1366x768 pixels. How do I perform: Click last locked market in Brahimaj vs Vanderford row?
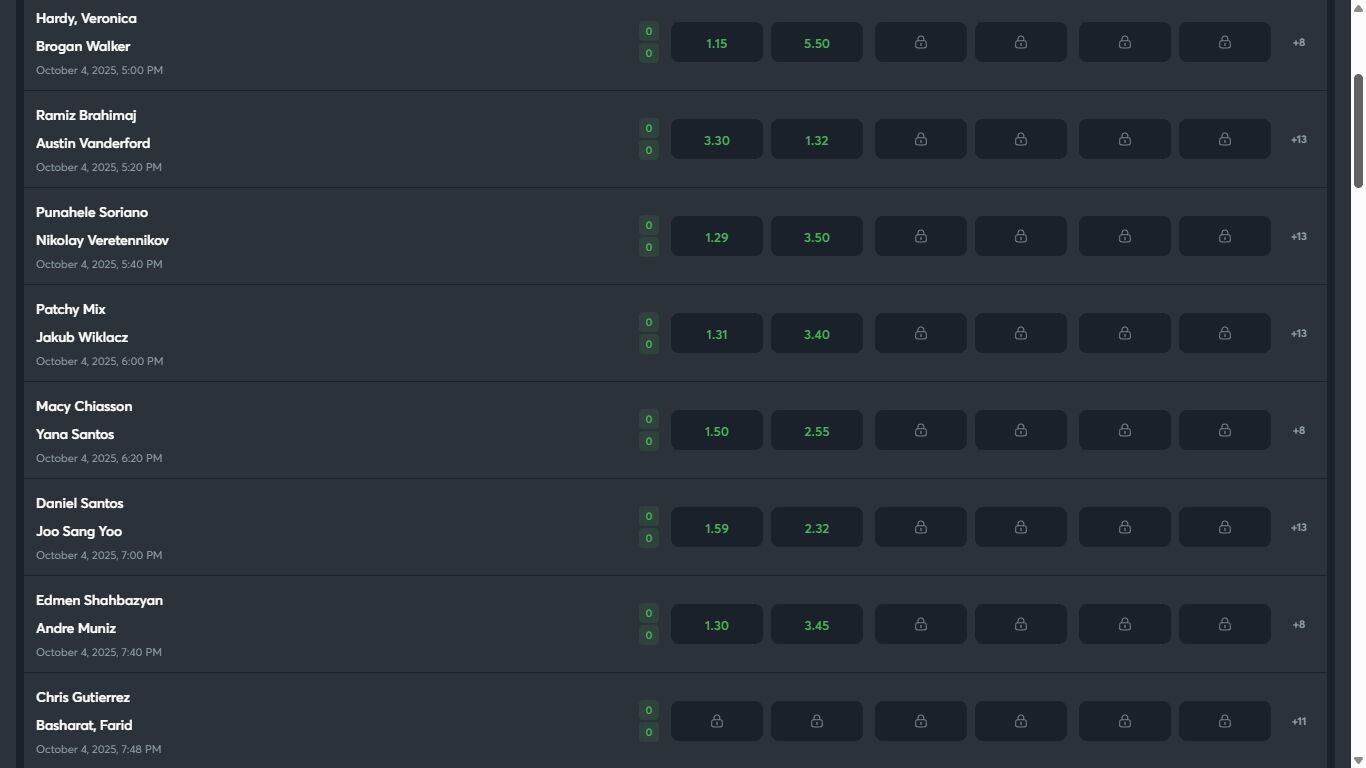click(x=1224, y=140)
